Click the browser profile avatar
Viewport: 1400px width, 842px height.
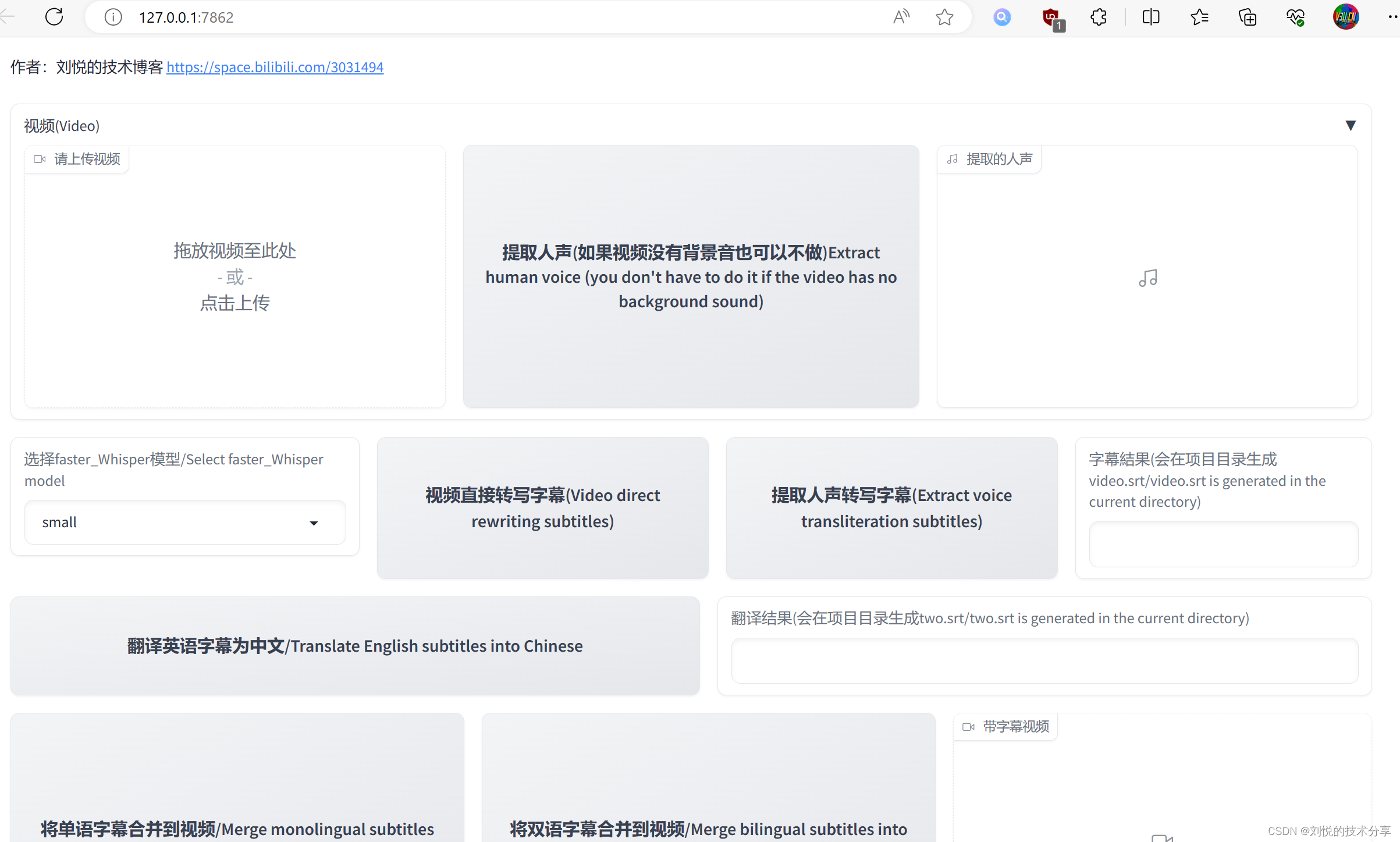tap(1346, 17)
